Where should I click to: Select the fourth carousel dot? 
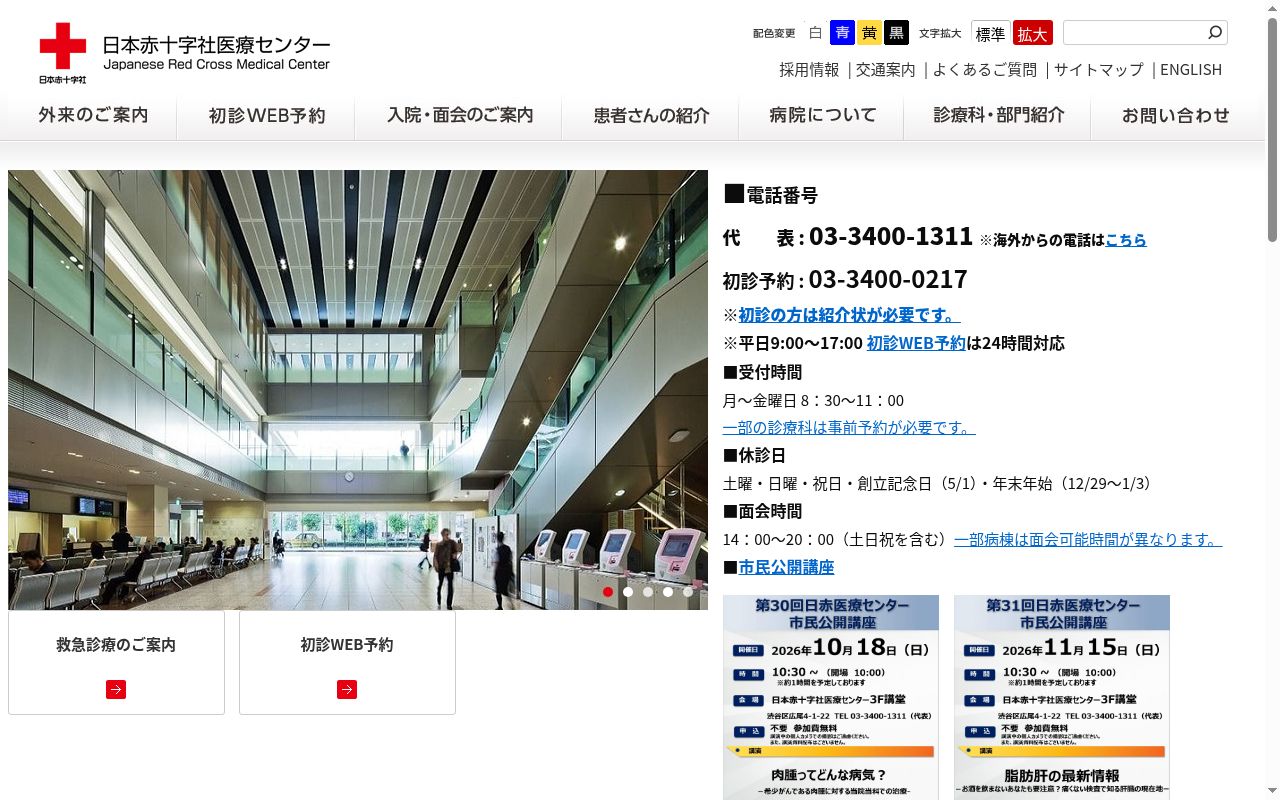point(668,592)
